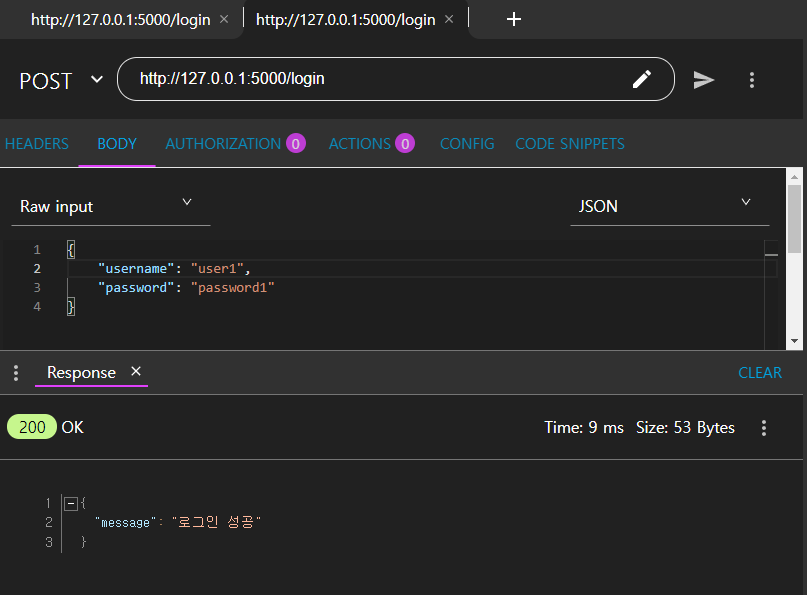Image resolution: width=807 pixels, height=595 pixels.
Task: Open the request options three-dot menu
Action: pyautogui.click(x=752, y=80)
